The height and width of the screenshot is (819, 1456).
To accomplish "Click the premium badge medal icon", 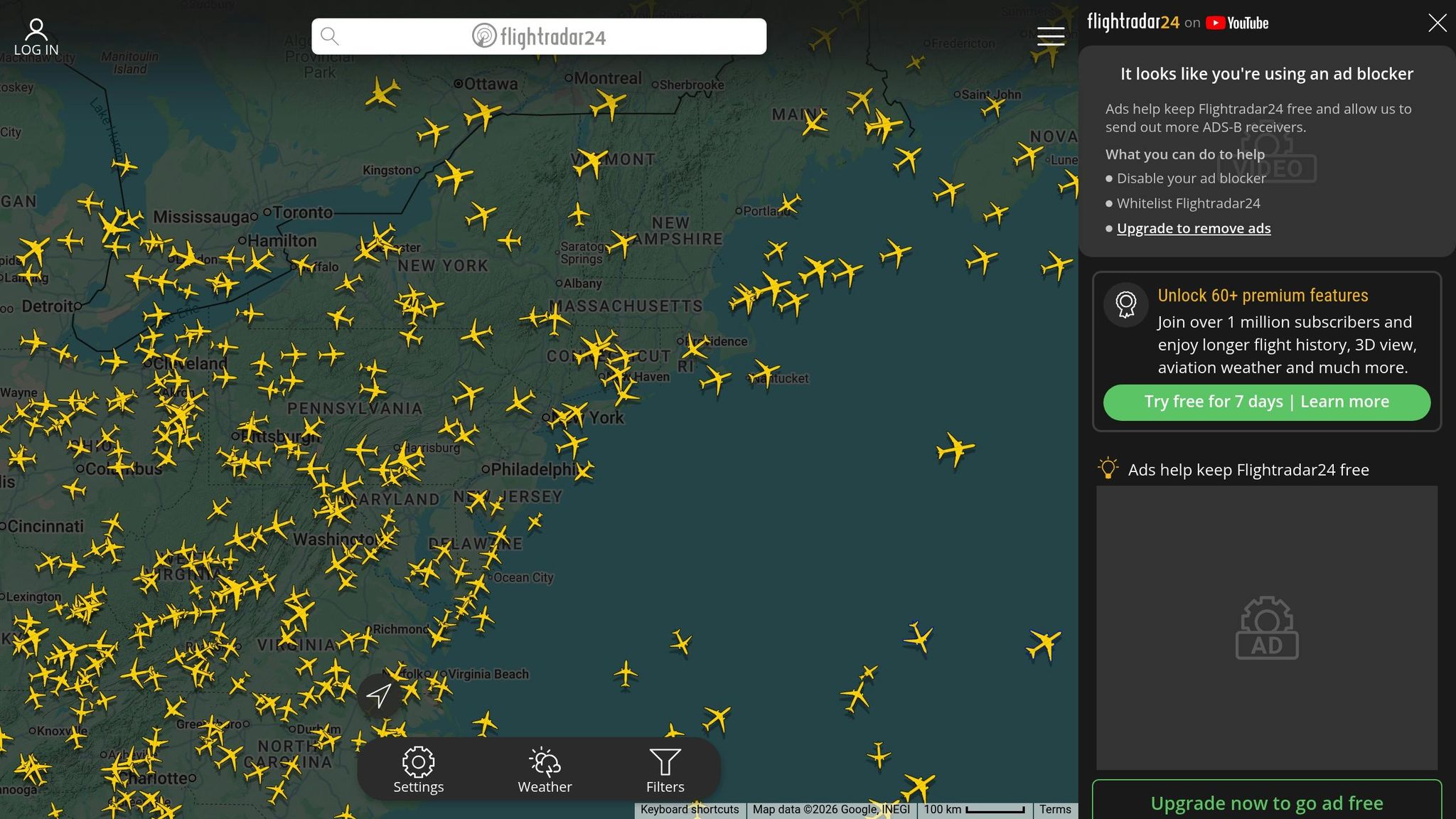I will click(1126, 304).
